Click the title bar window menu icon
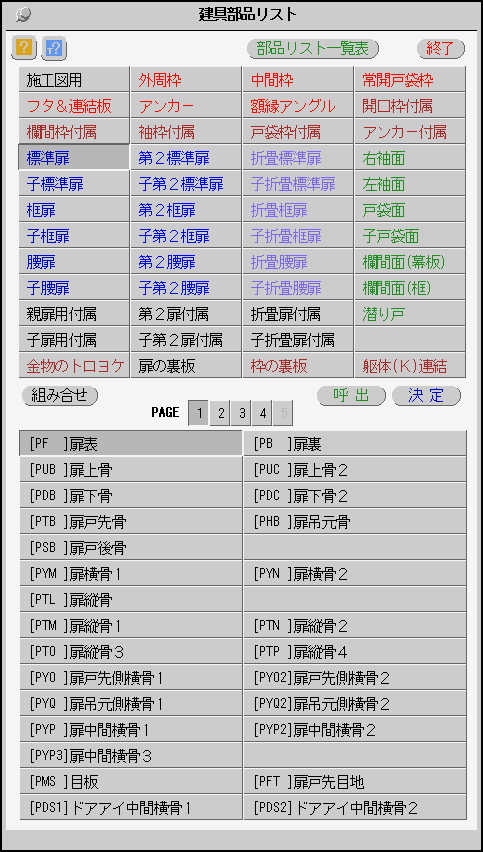Image resolution: width=483 pixels, height=852 pixels. click(23, 15)
